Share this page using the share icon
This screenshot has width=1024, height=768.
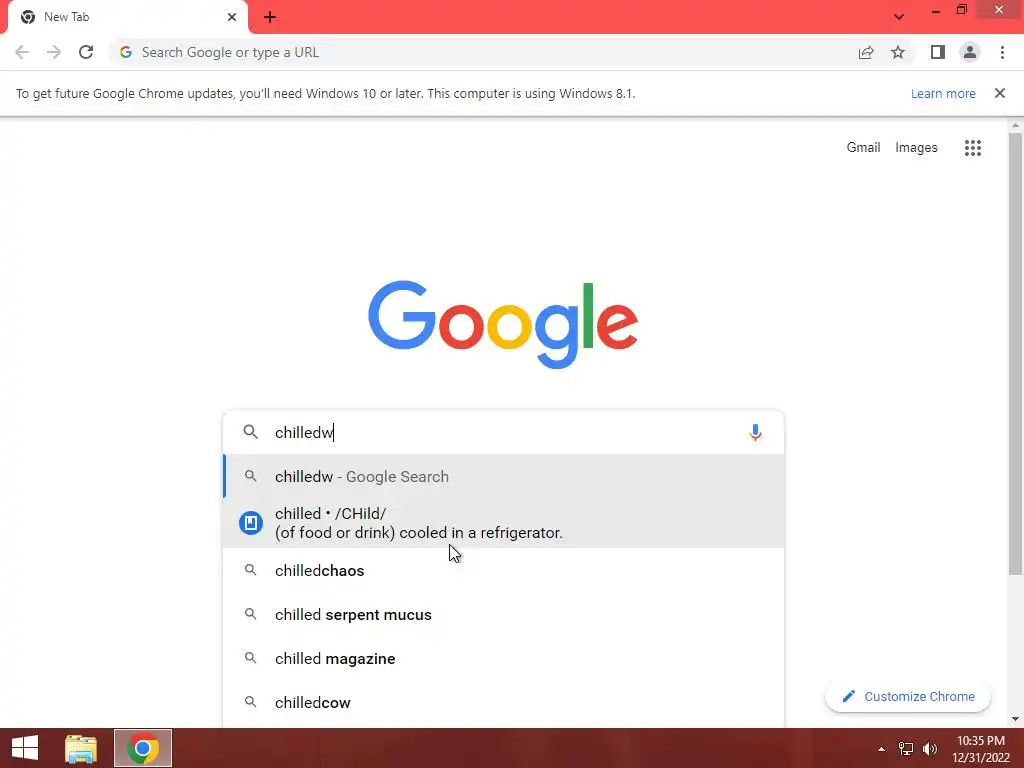(x=866, y=52)
